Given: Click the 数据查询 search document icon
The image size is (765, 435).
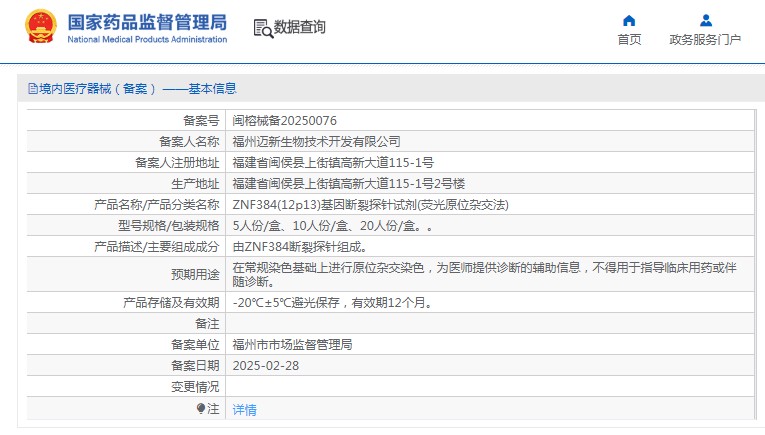Looking at the screenshot, I should click(263, 28).
